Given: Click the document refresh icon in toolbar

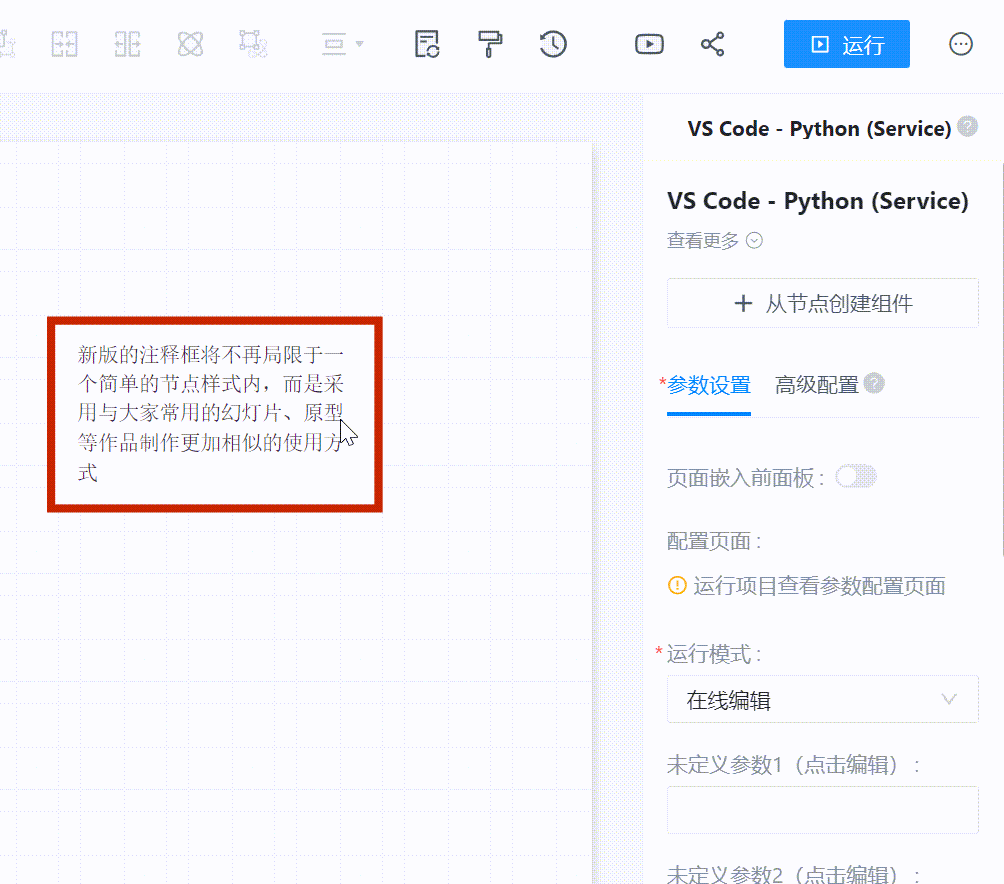Looking at the screenshot, I should tap(427, 44).
